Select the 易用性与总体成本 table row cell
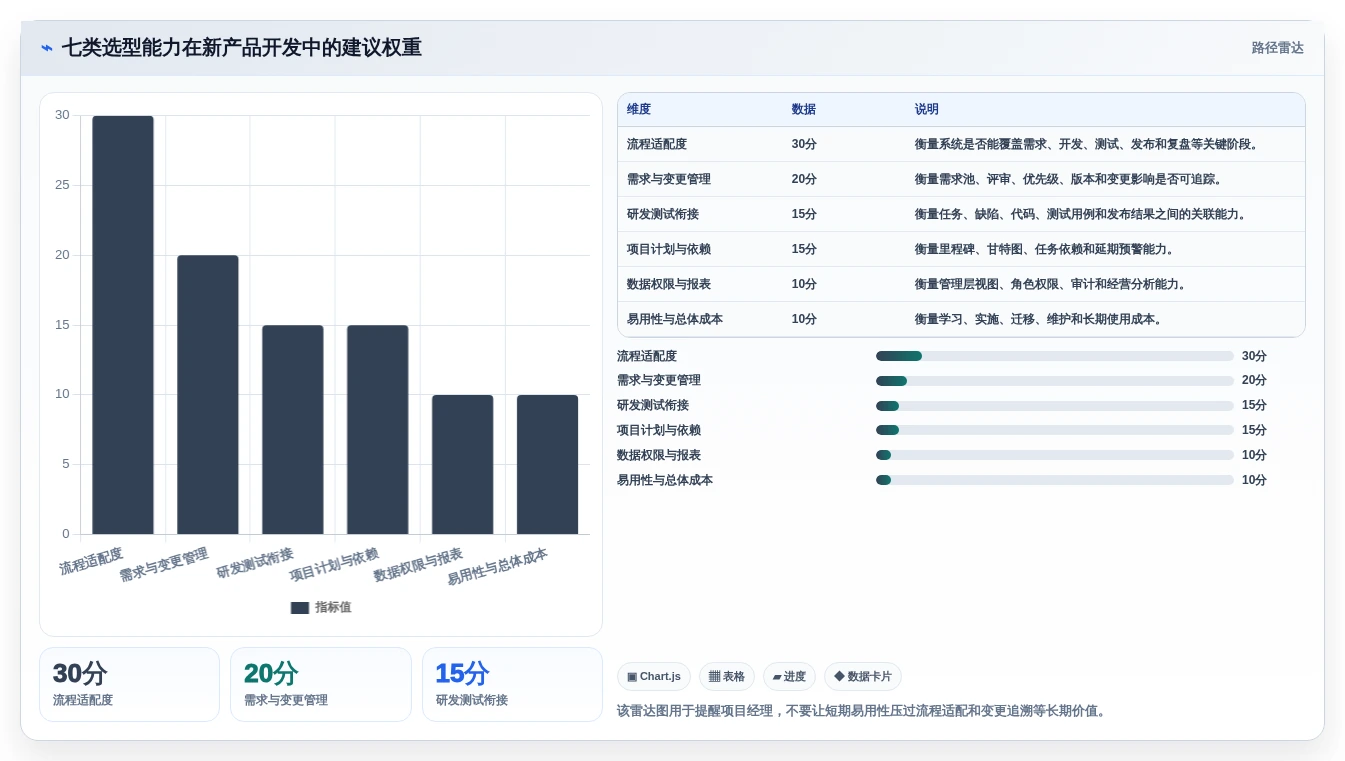 675,319
